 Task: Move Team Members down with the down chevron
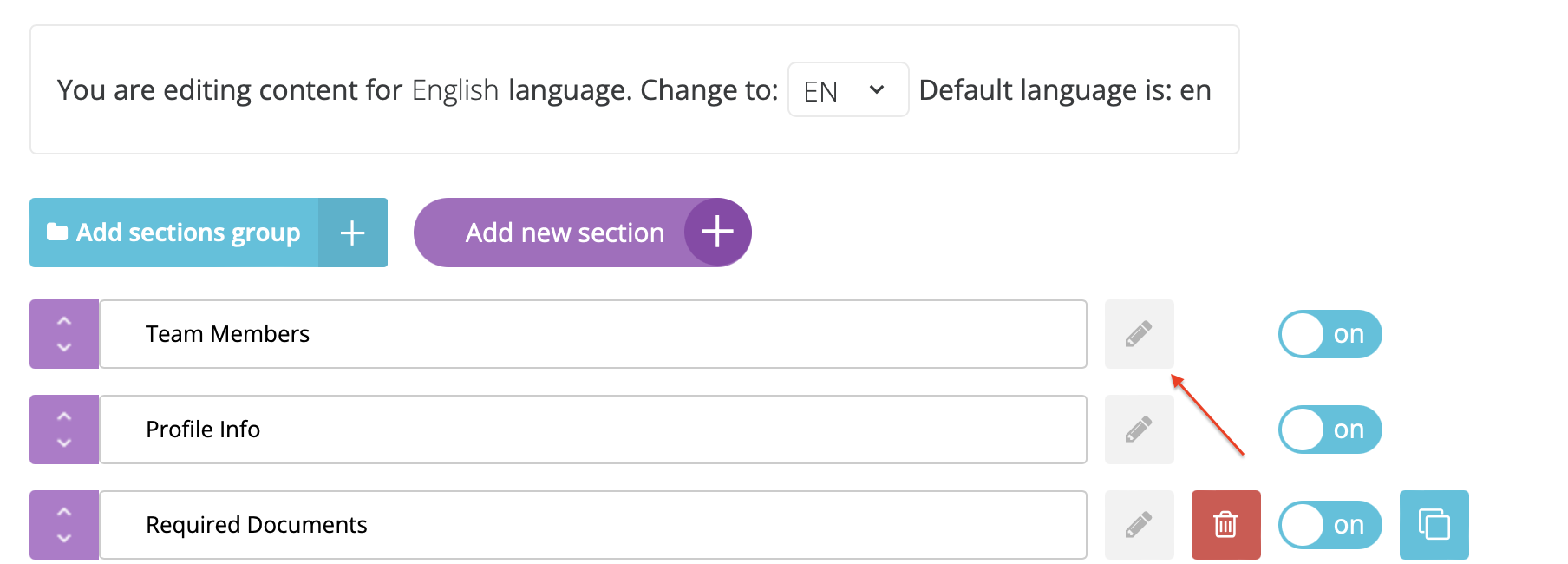click(64, 348)
